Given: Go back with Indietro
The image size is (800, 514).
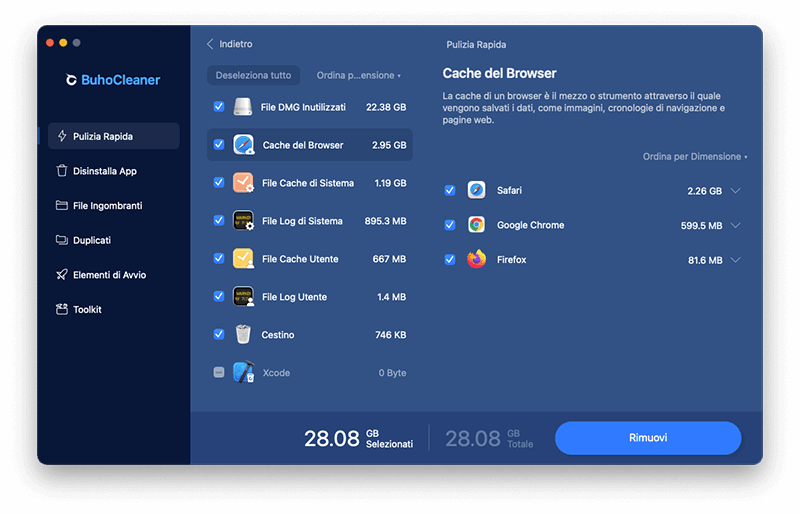Looking at the screenshot, I should (x=230, y=44).
